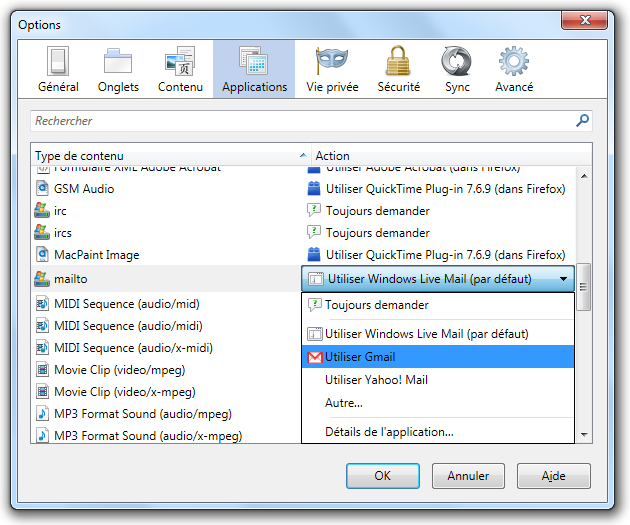Choose Utiliser Yahoo! Mail option

click(438, 380)
